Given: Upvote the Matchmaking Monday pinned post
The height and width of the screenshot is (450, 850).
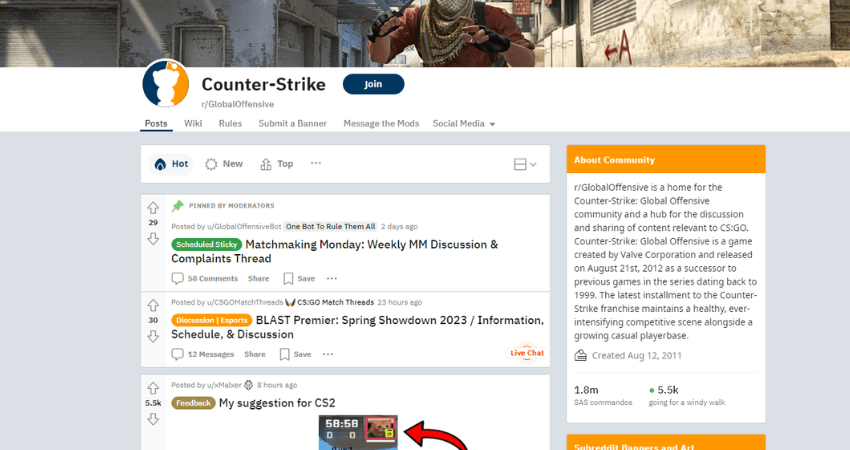Looking at the screenshot, I should click(153, 208).
